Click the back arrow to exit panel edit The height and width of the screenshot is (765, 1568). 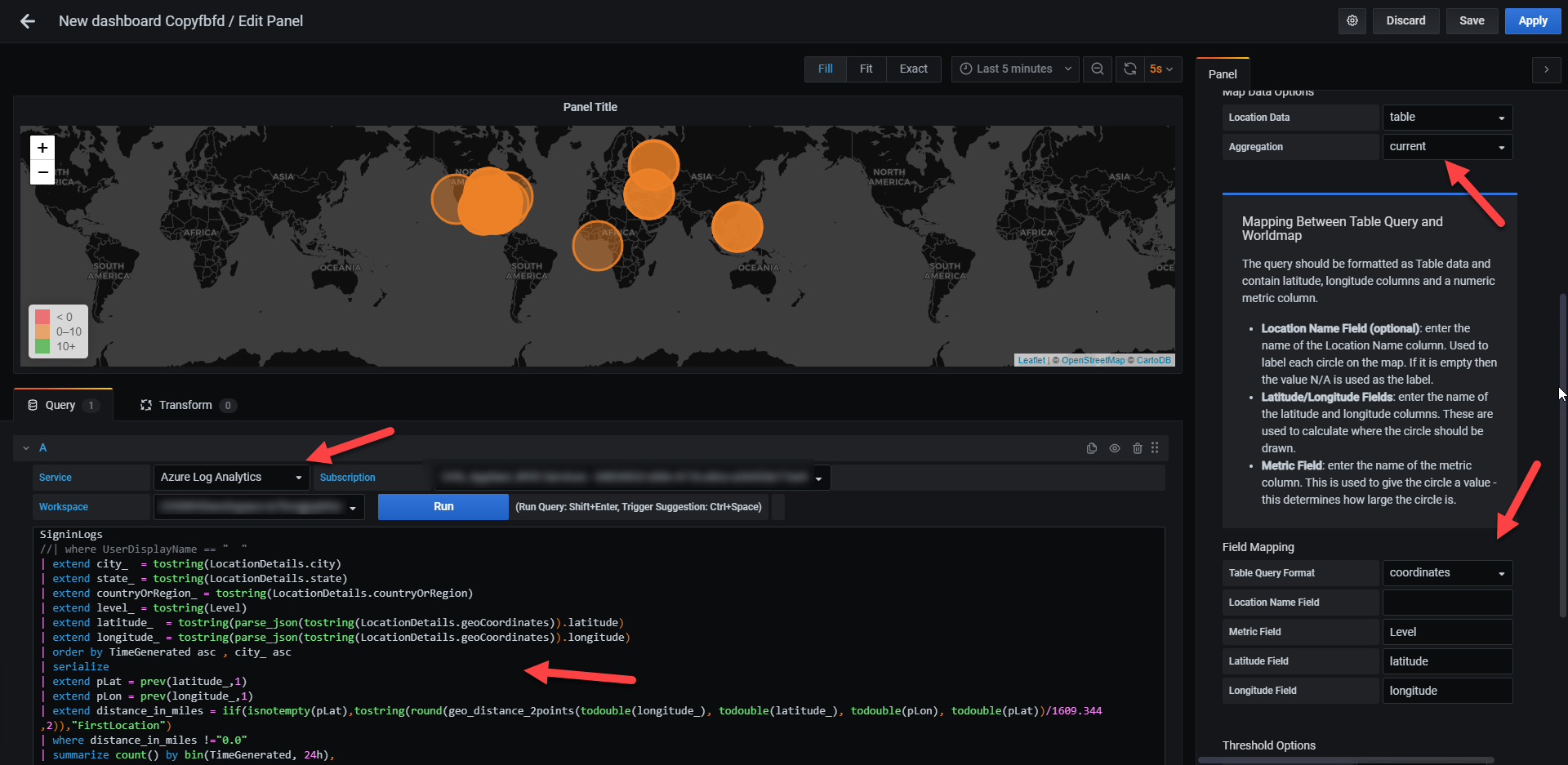click(x=27, y=21)
